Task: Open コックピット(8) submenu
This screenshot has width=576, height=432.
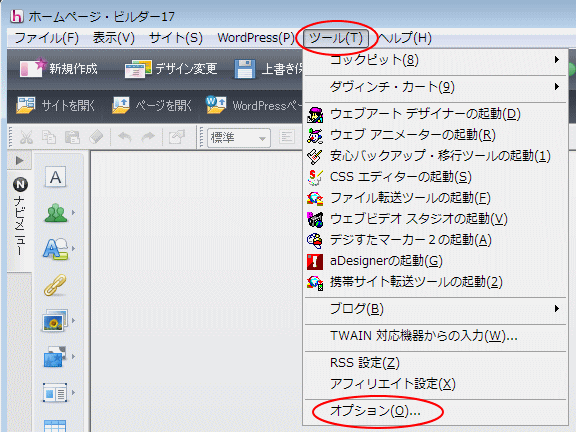Action: coord(435,60)
